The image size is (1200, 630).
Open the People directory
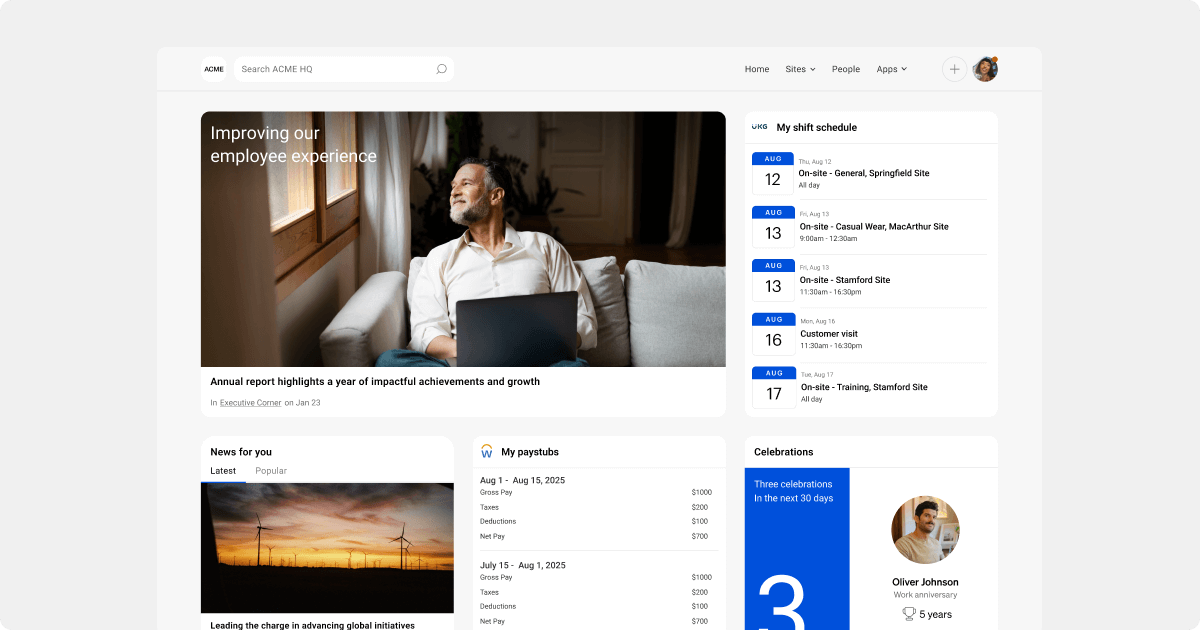(846, 69)
